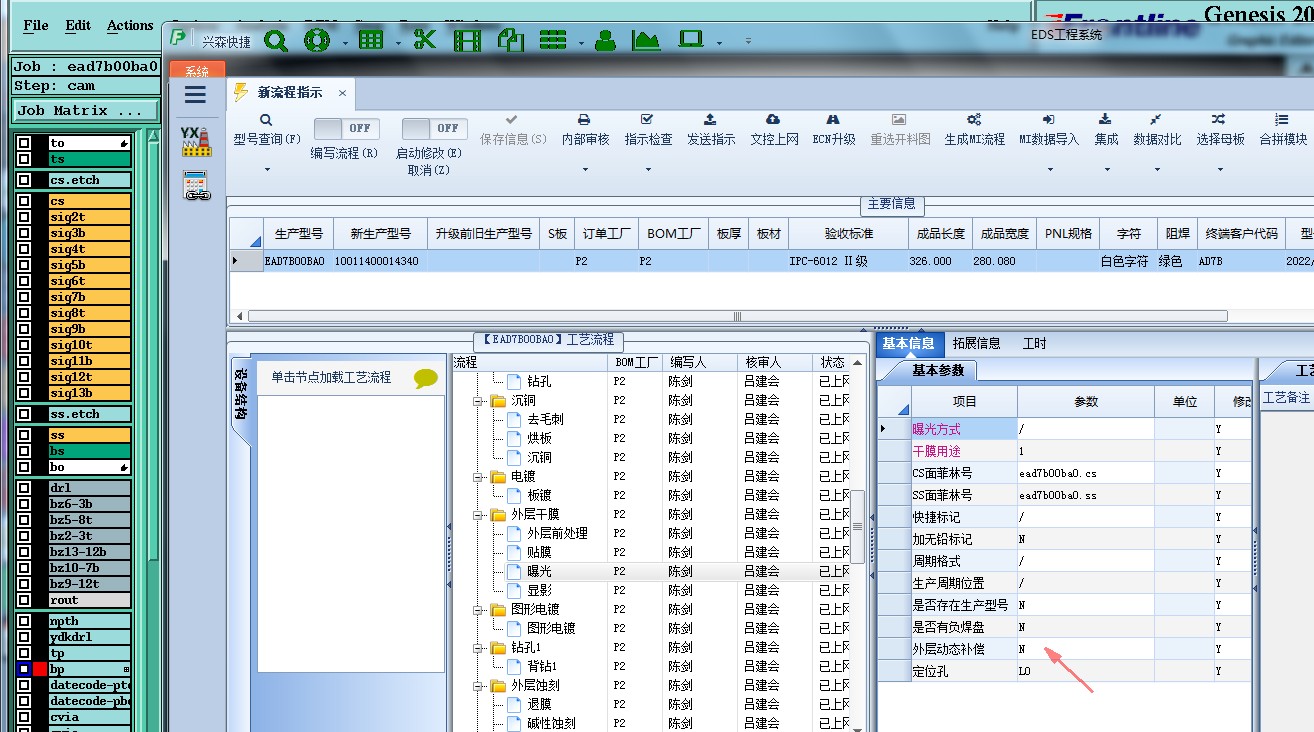Collapse the 外层干膜 folder node
The image size is (1314, 732).
pos(478,514)
